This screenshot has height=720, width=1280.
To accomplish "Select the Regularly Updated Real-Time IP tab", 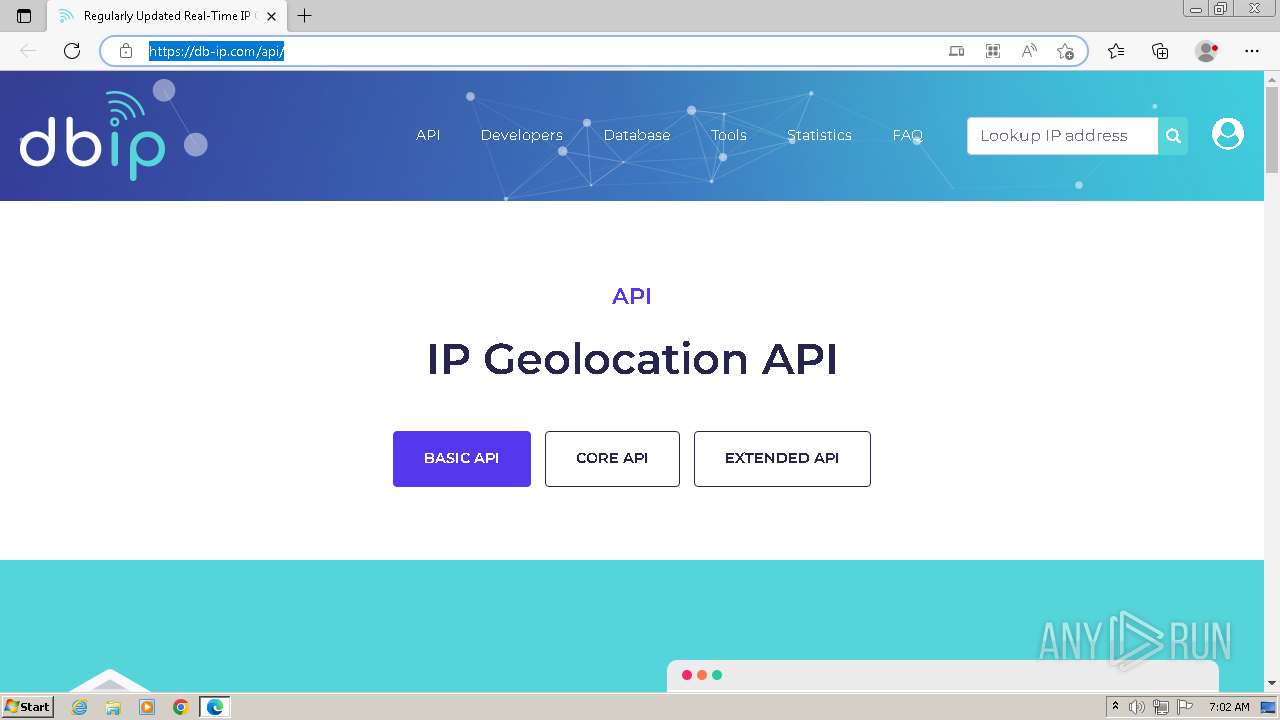I will [166, 16].
